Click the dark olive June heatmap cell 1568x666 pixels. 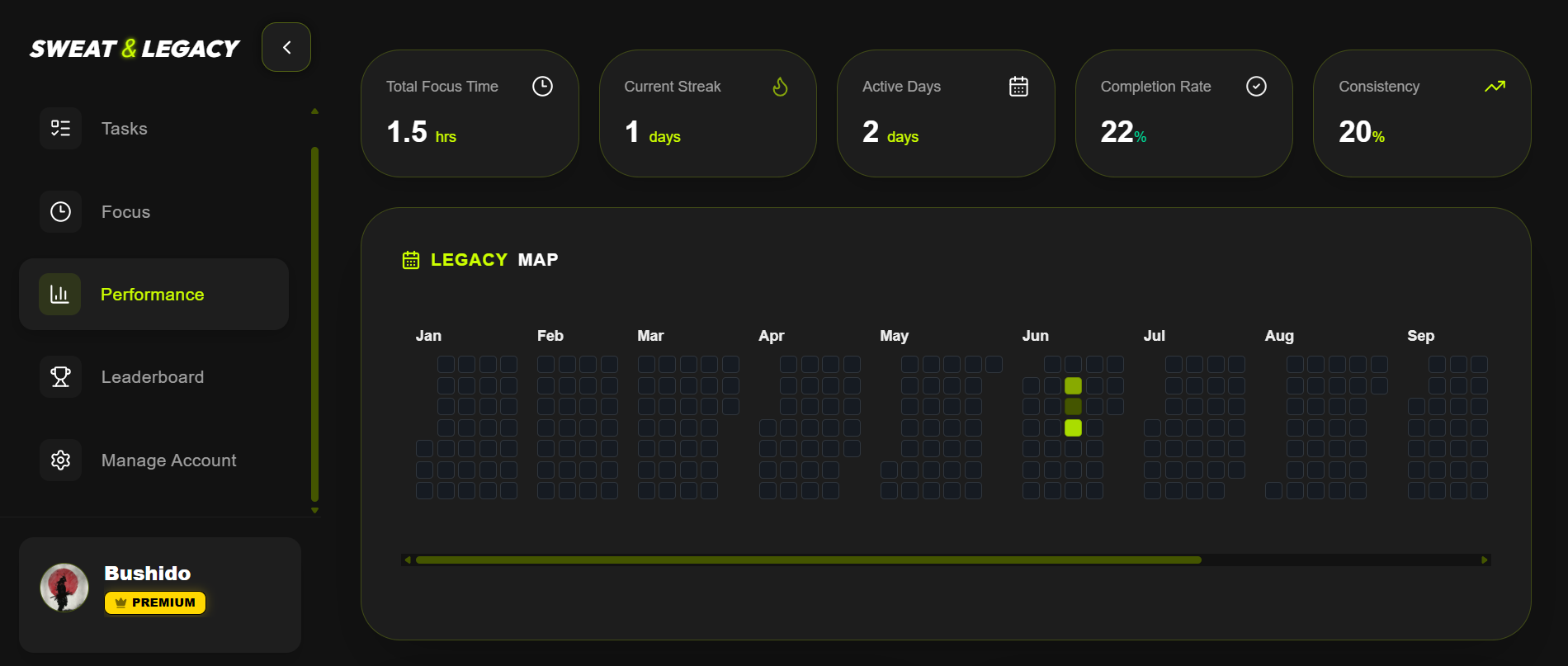click(1073, 406)
